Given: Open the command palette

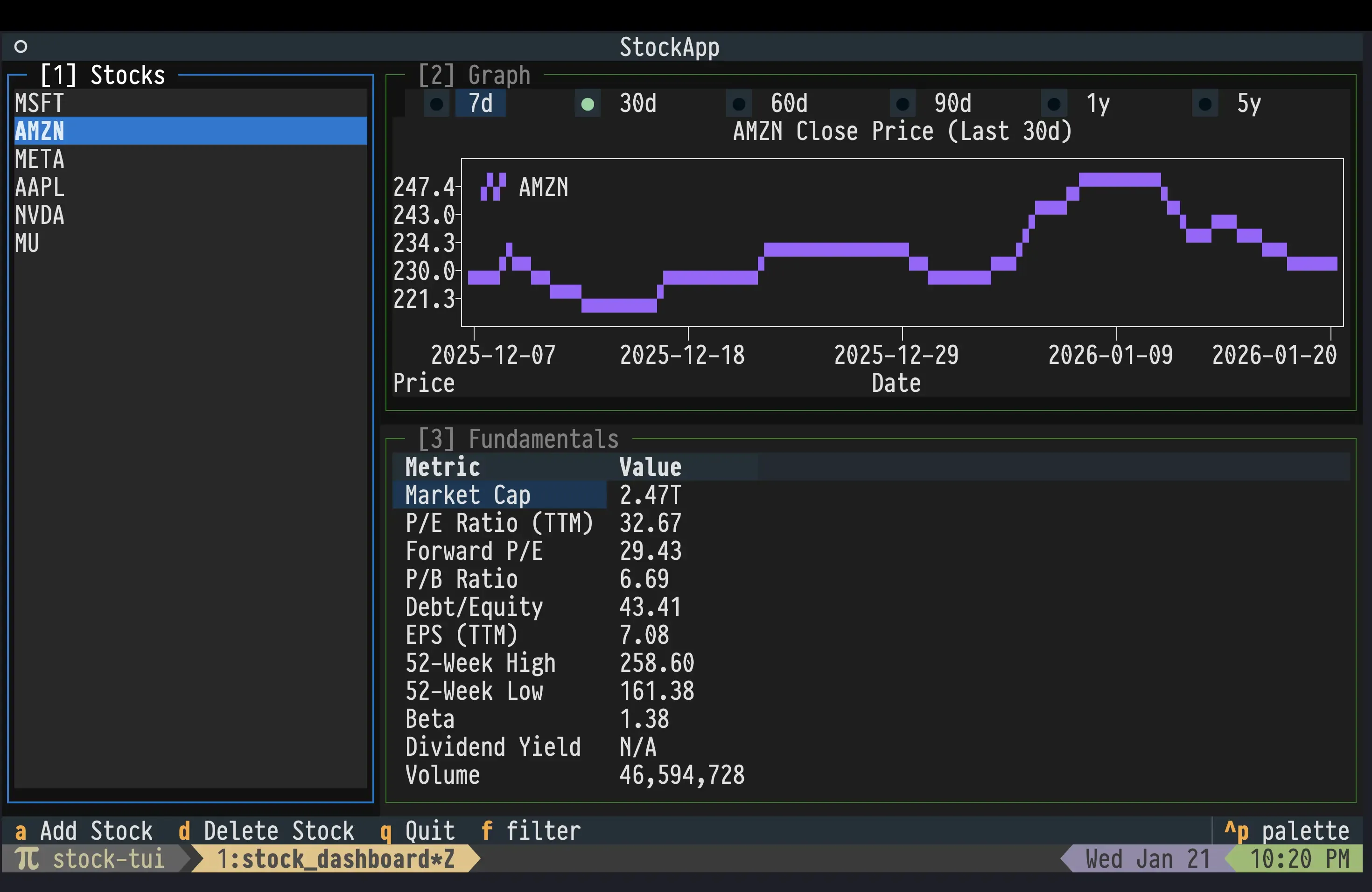Looking at the screenshot, I should (x=1289, y=830).
